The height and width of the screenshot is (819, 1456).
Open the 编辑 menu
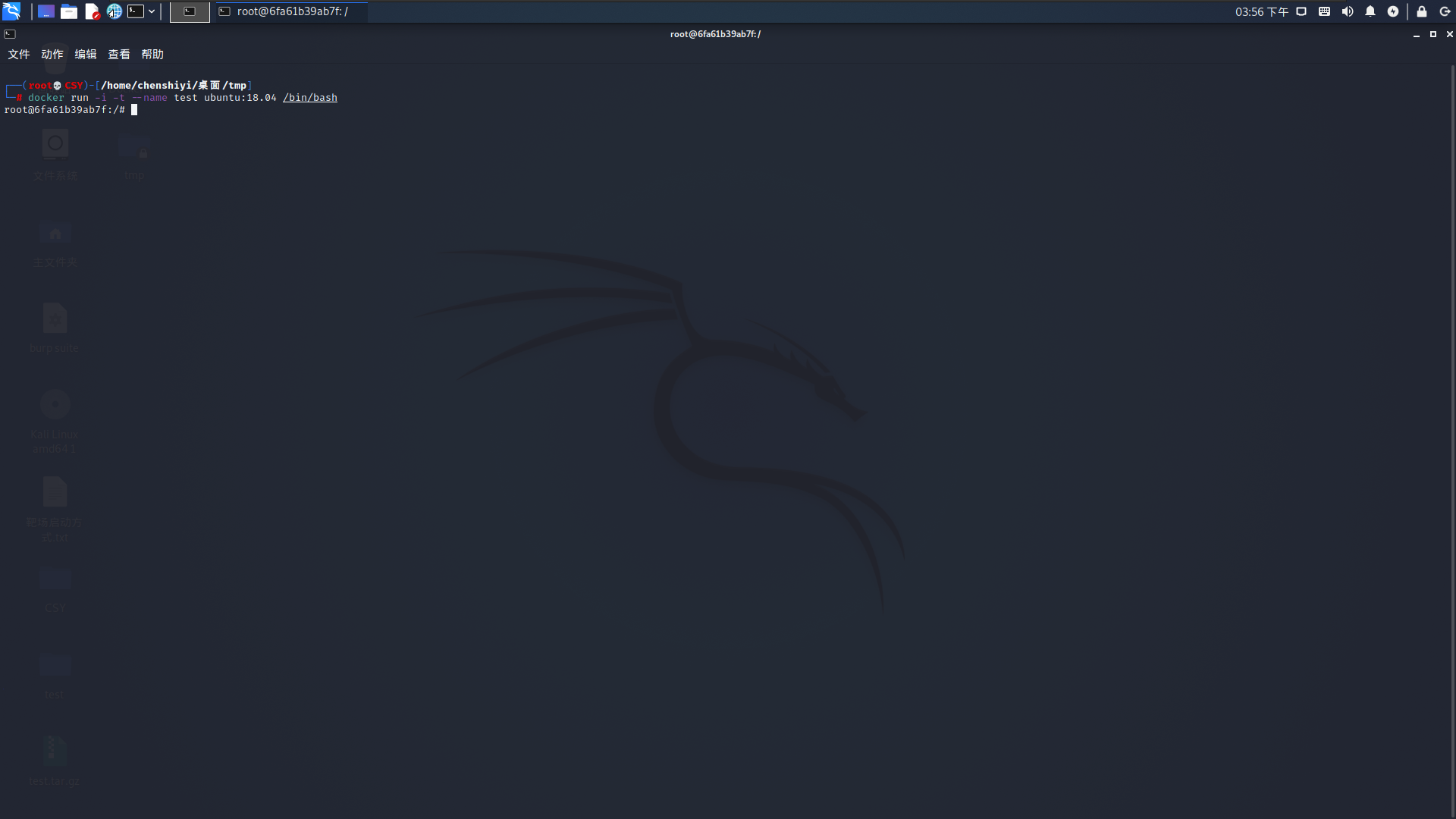86,55
